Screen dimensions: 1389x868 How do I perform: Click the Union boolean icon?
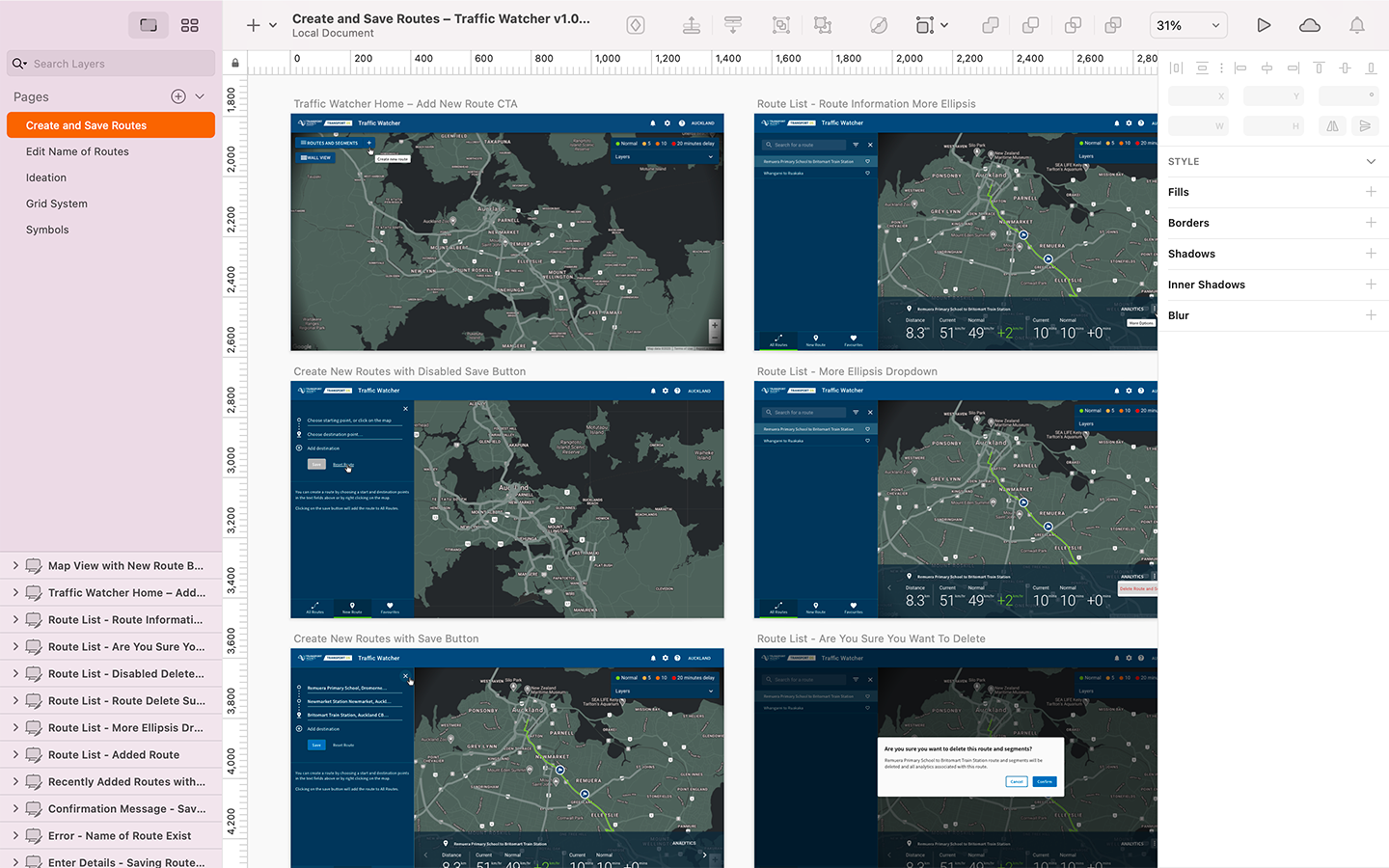pyautogui.click(x=991, y=25)
